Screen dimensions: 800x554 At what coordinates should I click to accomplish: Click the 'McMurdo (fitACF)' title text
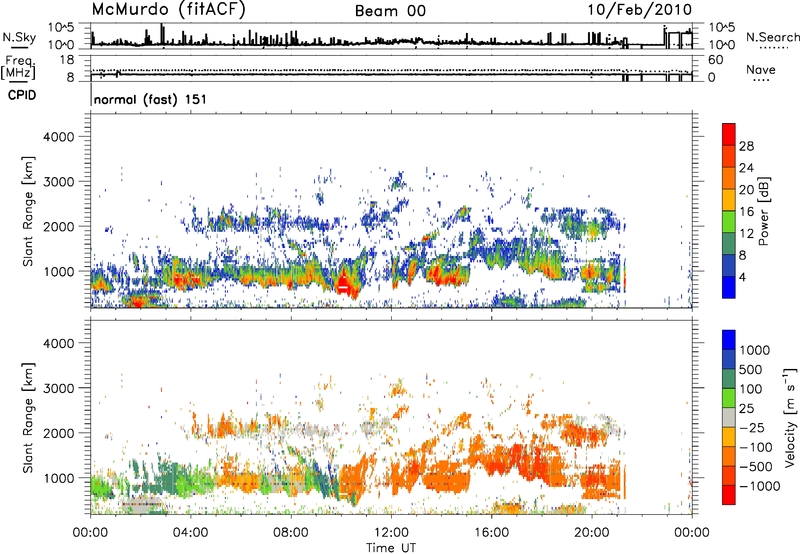(168, 10)
